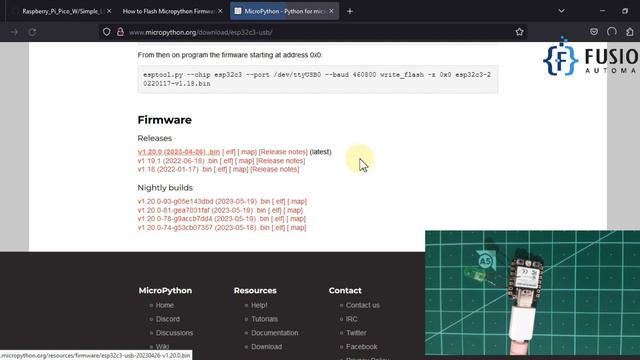640x360 pixels.
Task: Close the Raspberry_Pi_Pico_W tab
Action: pyautogui.click(x=109, y=11)
